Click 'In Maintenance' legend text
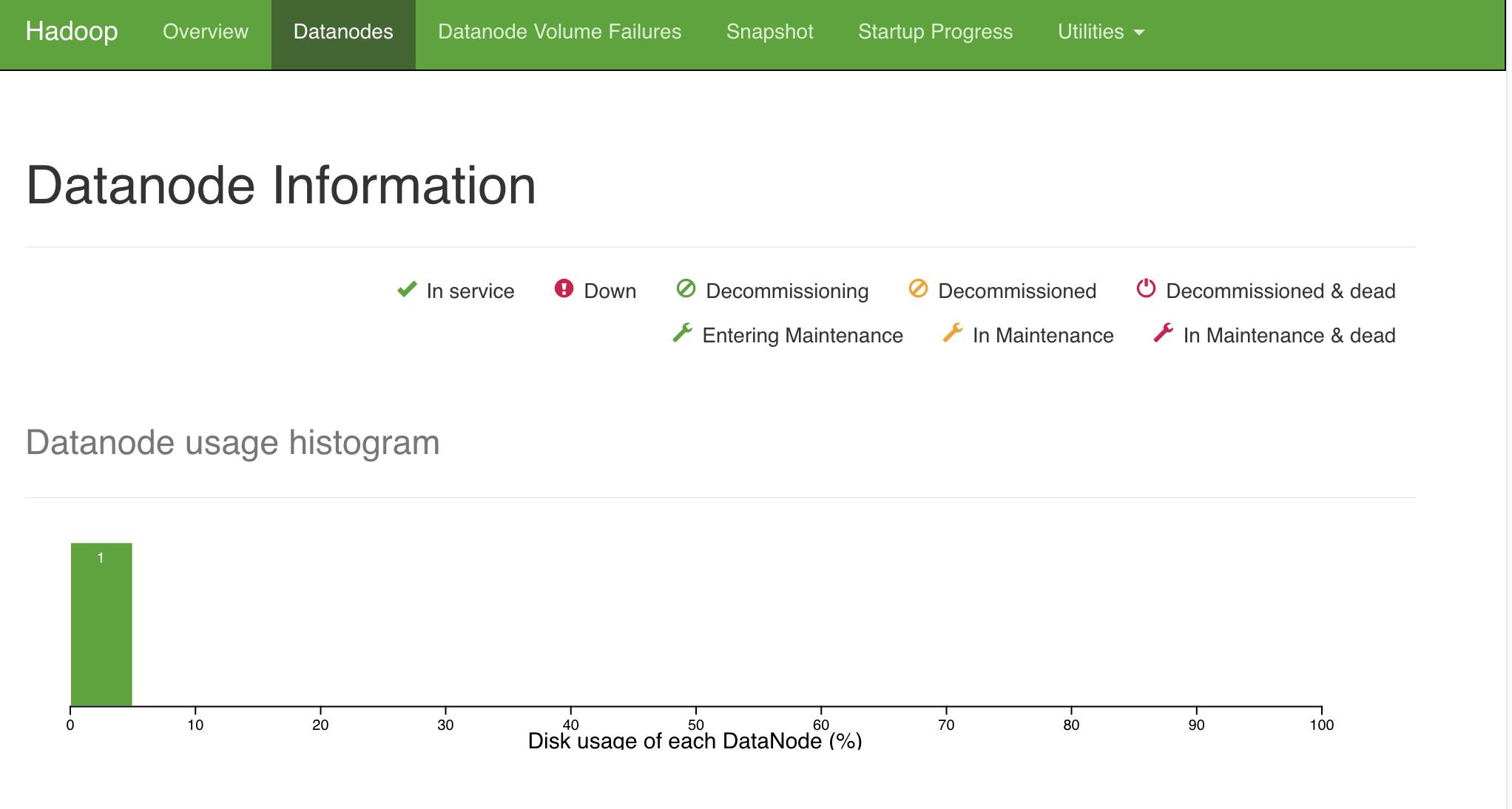Image resolution: width=1512 pixels, height=809 pixels. point(1043,336)
